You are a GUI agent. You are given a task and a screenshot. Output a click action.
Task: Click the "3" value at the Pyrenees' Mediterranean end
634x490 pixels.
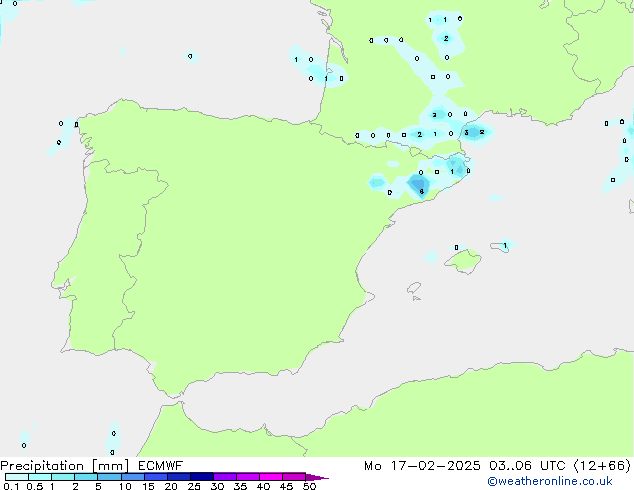[x=467, y=132]
